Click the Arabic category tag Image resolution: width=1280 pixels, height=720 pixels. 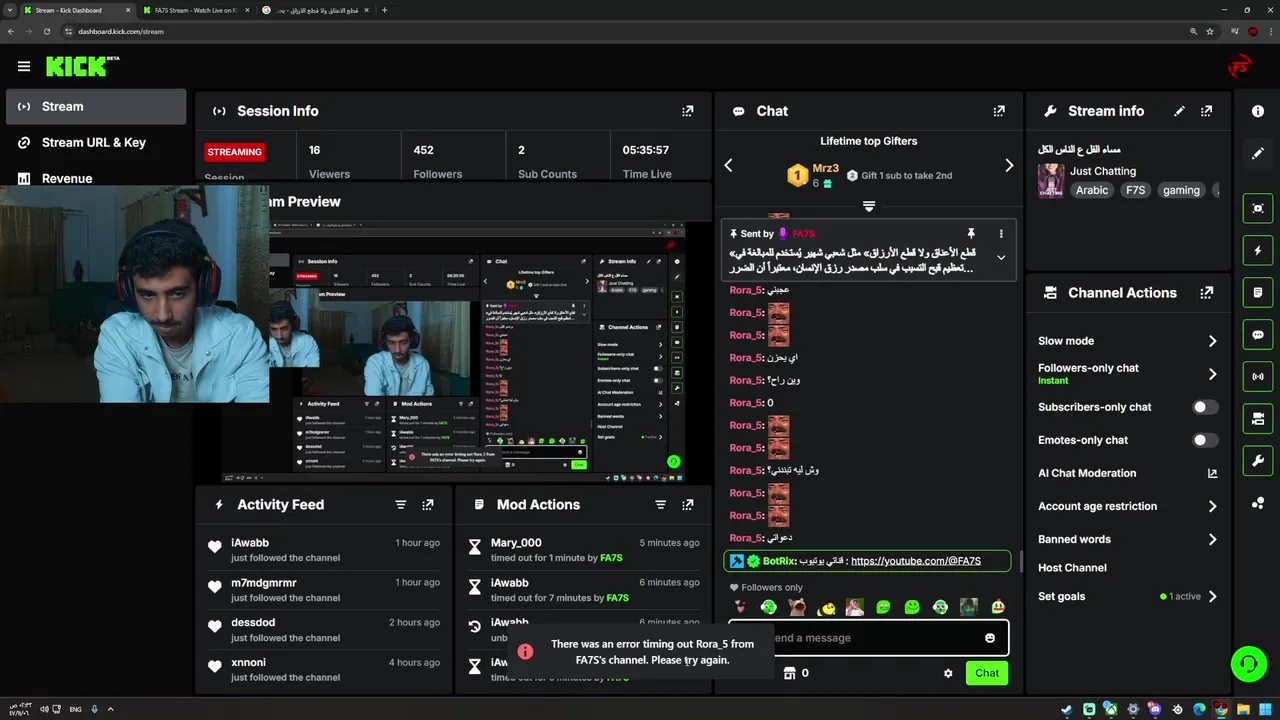1092,190
